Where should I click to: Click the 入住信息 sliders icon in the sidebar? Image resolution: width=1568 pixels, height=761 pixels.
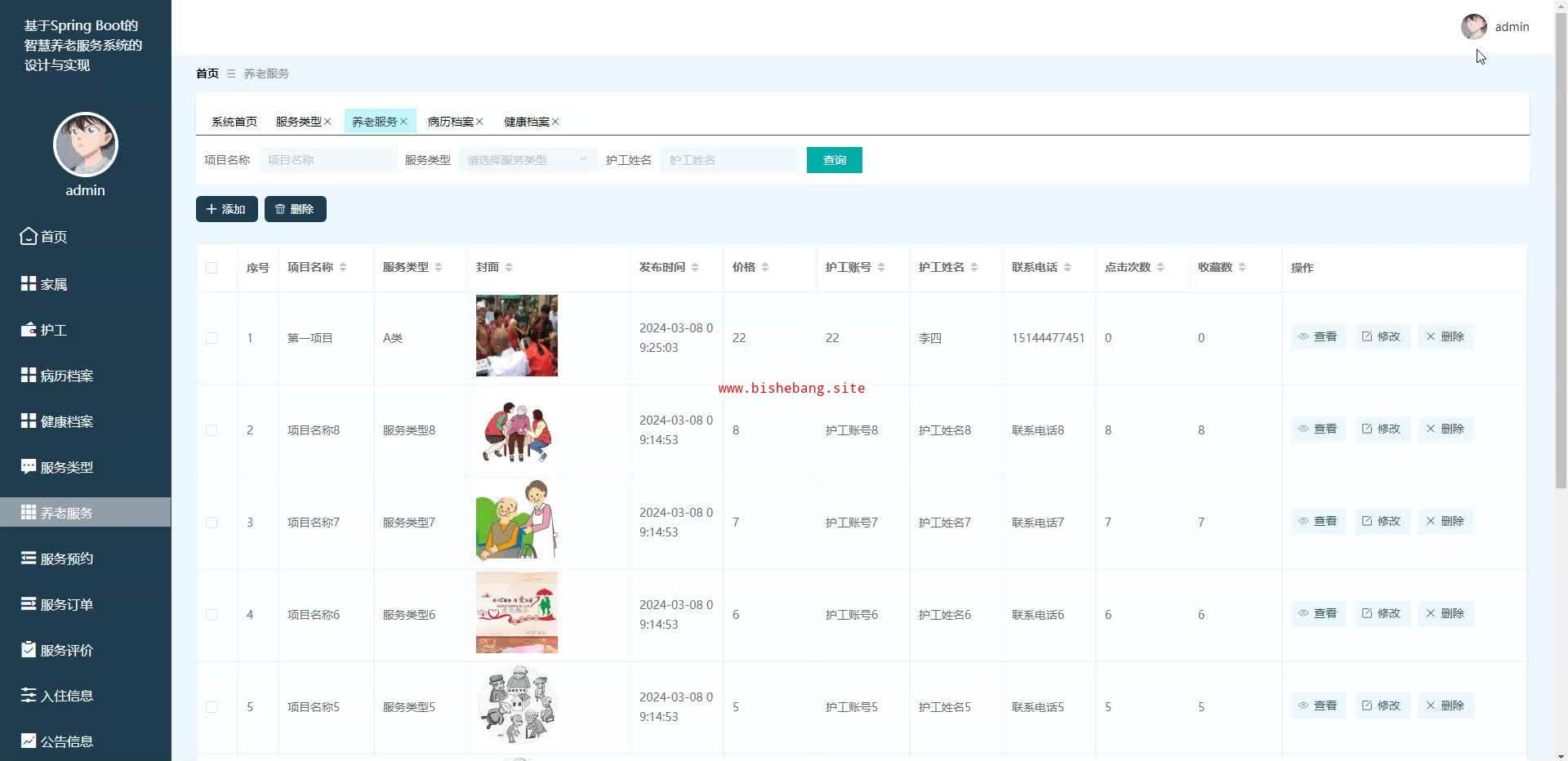29,695
